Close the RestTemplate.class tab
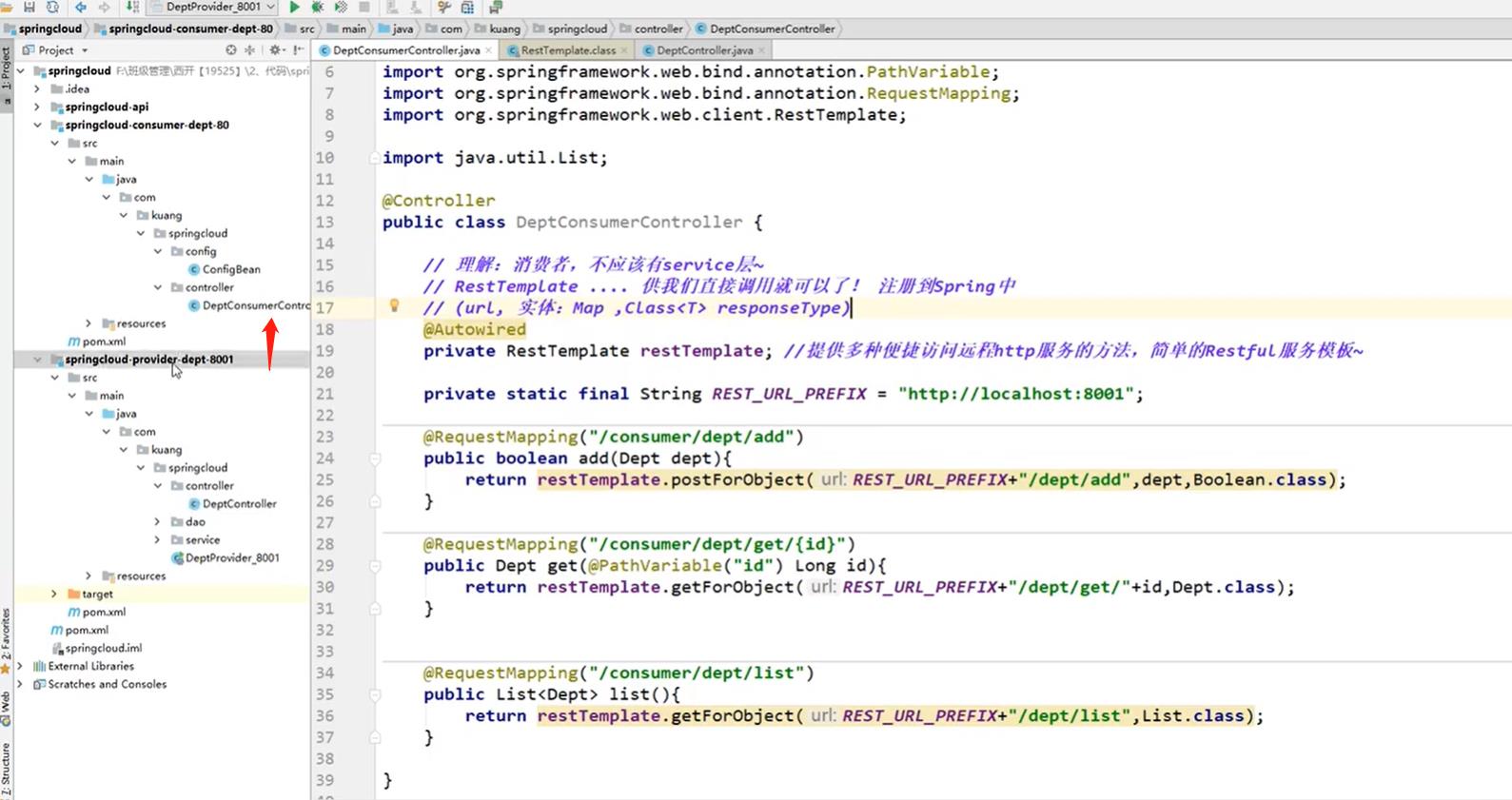This screenshot has height=800, width=1512. 624,50
